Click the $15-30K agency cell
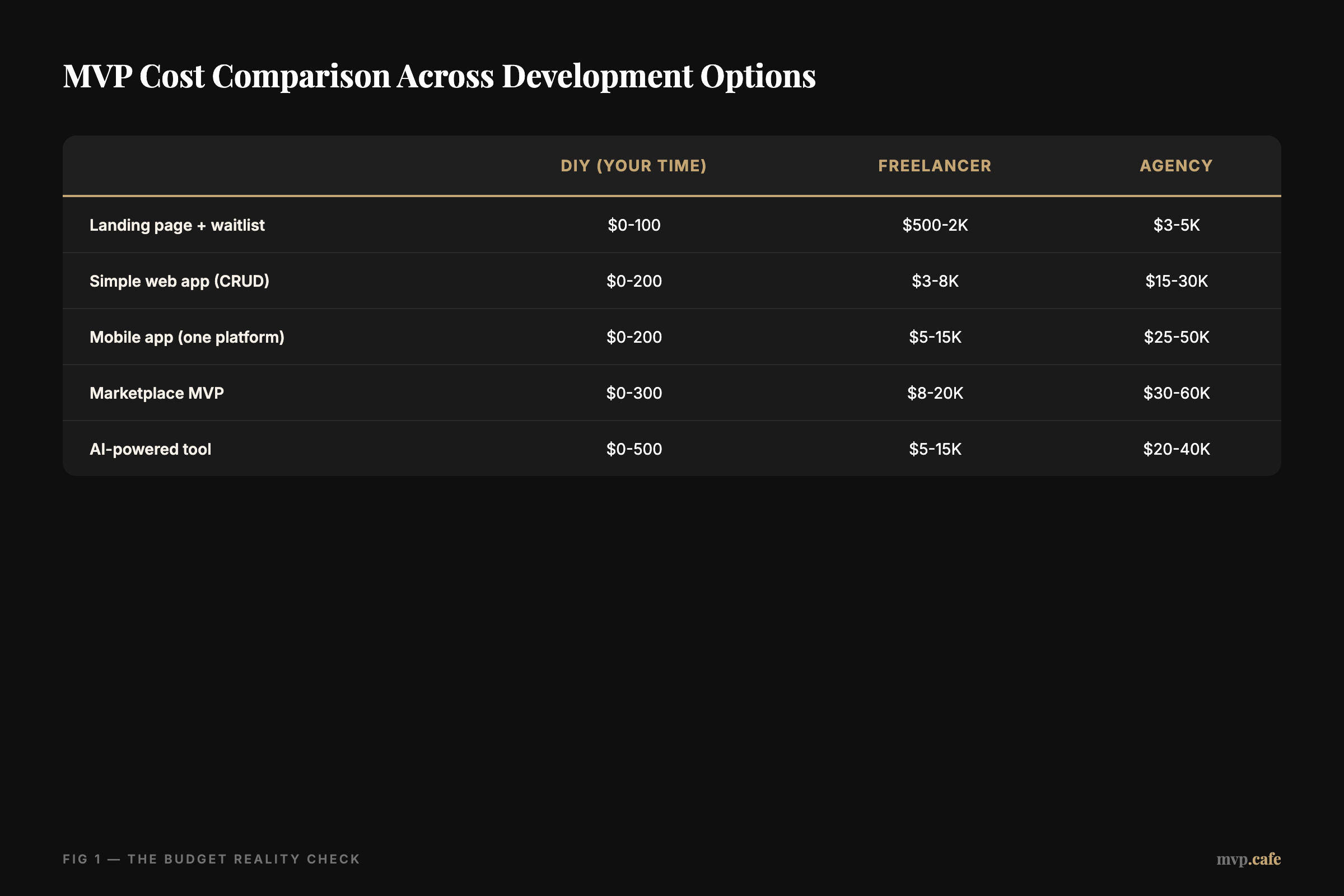This screenshot has height=896, width=1344. (1176, 281)
